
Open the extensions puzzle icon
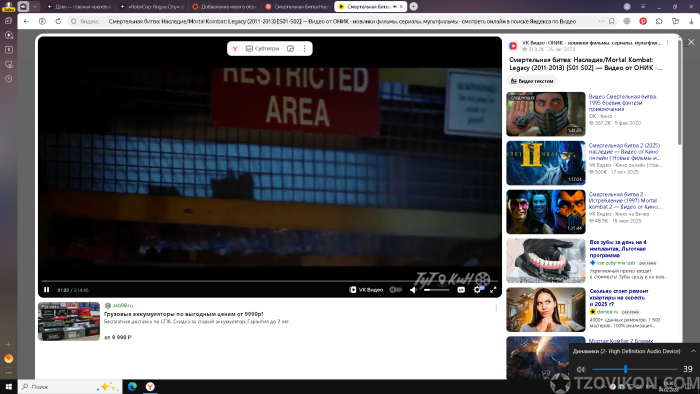click(659, 21)
